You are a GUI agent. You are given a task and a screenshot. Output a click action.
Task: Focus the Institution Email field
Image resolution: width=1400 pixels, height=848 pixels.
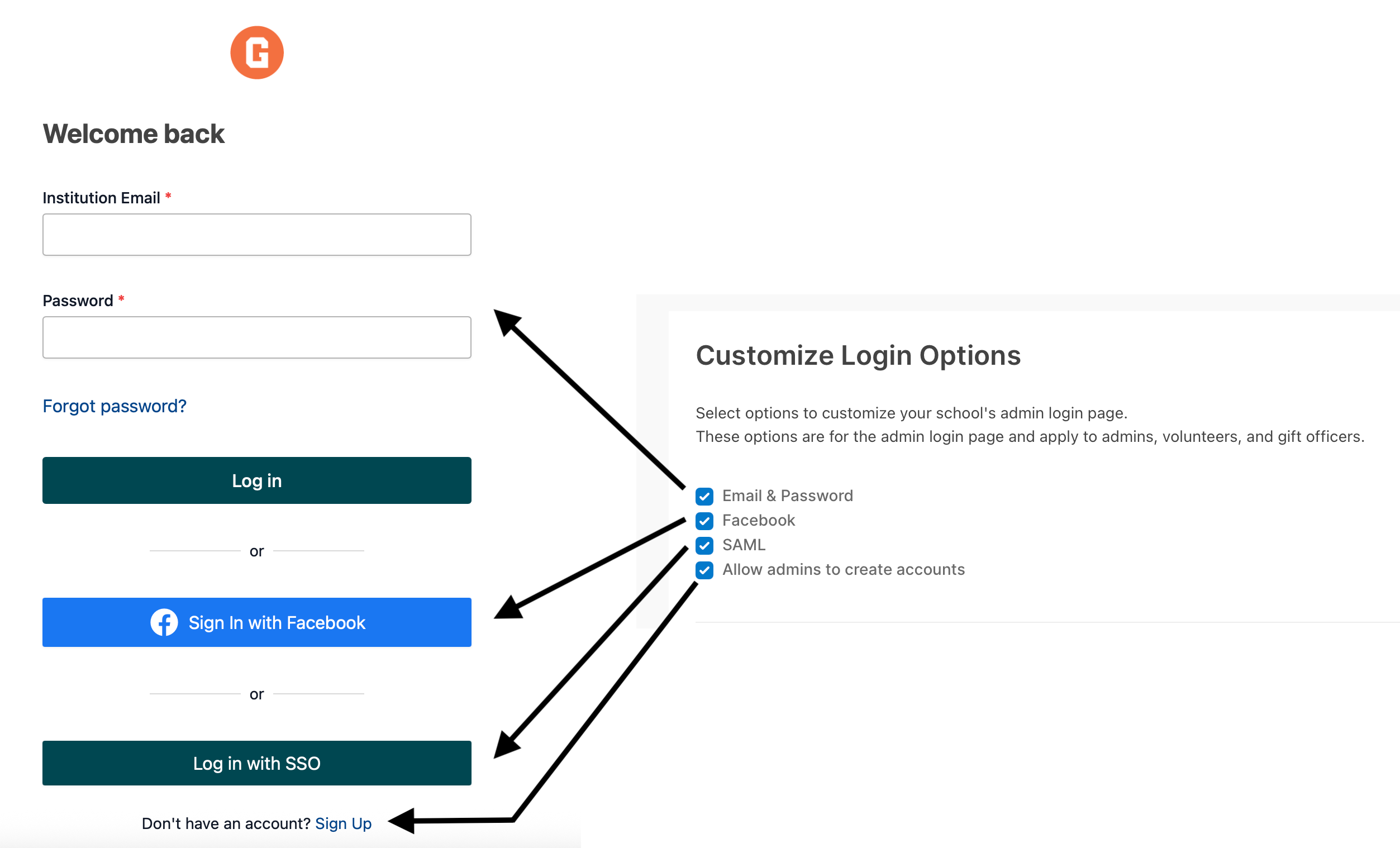[257, 235]
